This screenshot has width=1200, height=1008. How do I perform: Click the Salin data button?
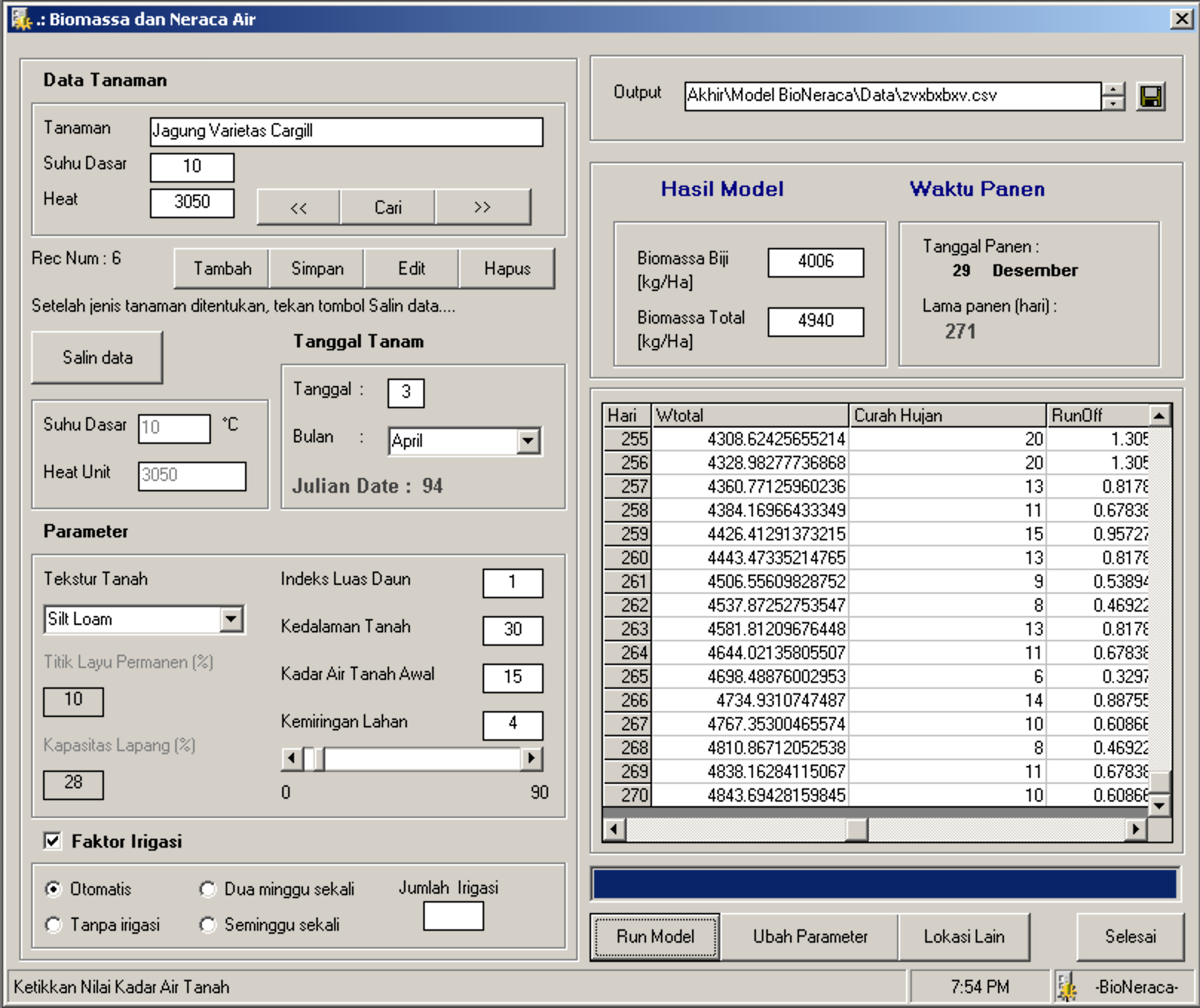coord(97,358)
